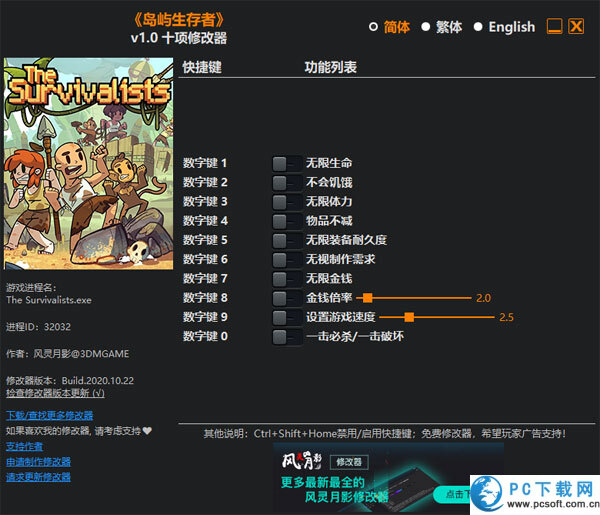Select 繁体 language radio button
Screen dimensions: 600x515
426,27
